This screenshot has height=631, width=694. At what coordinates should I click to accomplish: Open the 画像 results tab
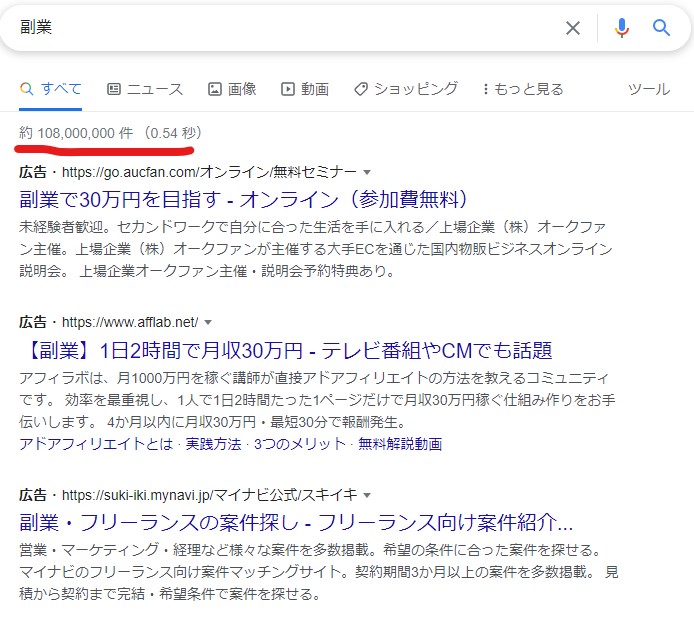232,89
